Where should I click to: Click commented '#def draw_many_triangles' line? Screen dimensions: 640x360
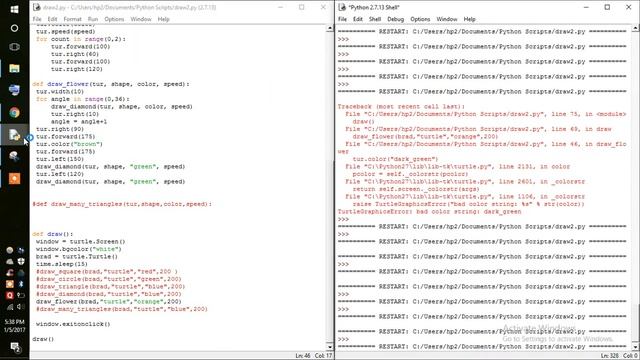tap(122, 204)
